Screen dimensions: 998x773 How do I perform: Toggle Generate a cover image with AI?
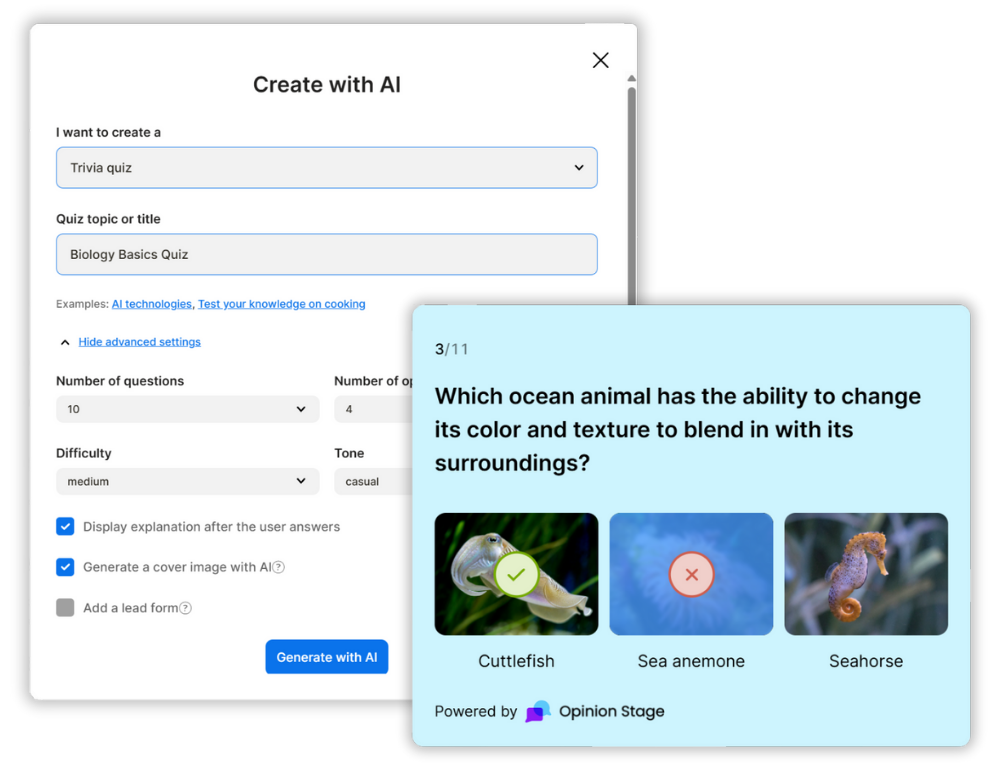[65, 567]
